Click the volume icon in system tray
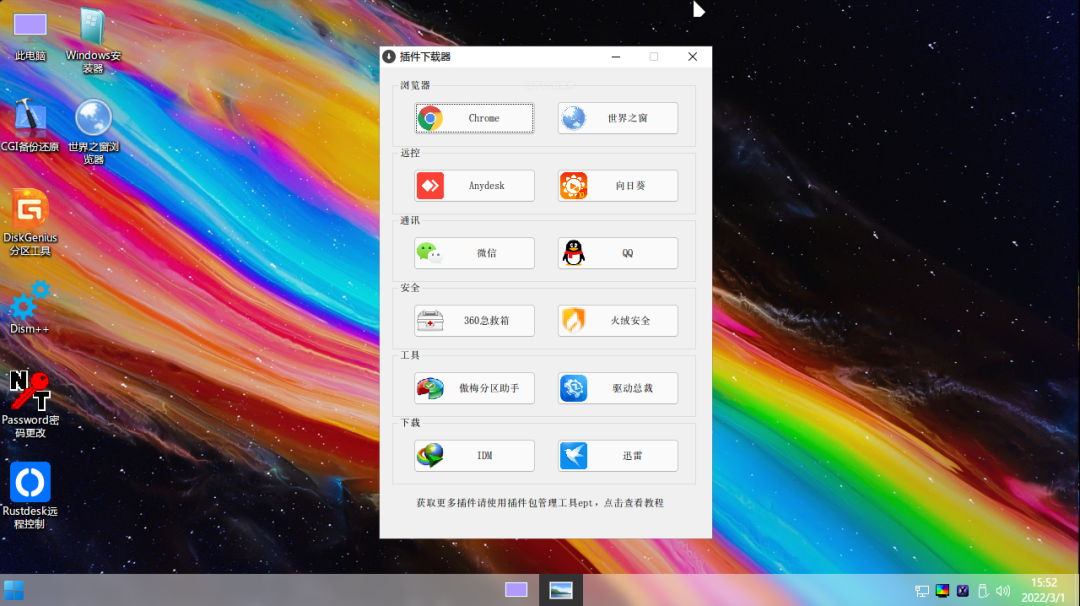1080x606 pixels. click(x=1003, y=591)
